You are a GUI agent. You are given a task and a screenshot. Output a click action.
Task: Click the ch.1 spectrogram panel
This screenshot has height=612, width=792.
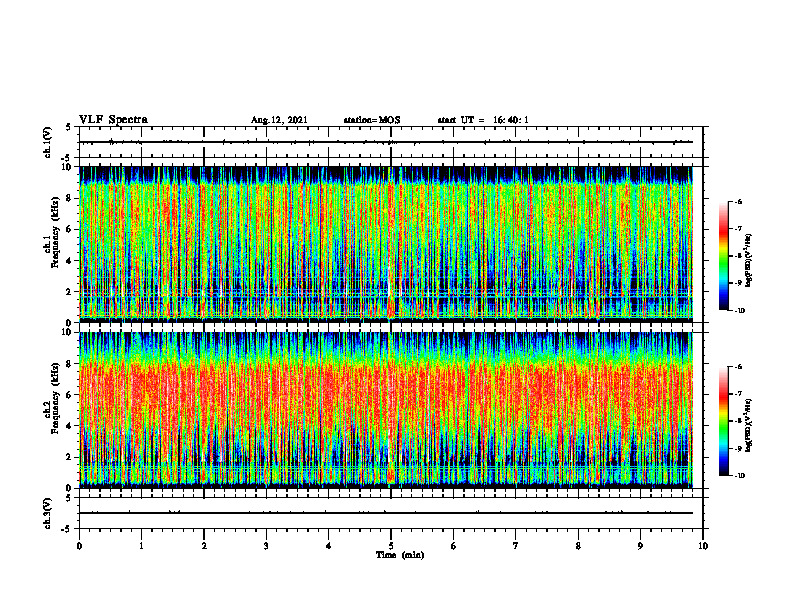click(386, 244)
